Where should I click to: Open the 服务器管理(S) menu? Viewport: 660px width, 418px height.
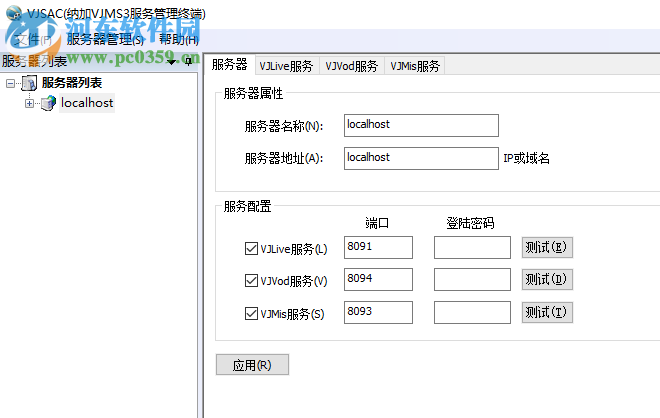(x=105, y=40)
